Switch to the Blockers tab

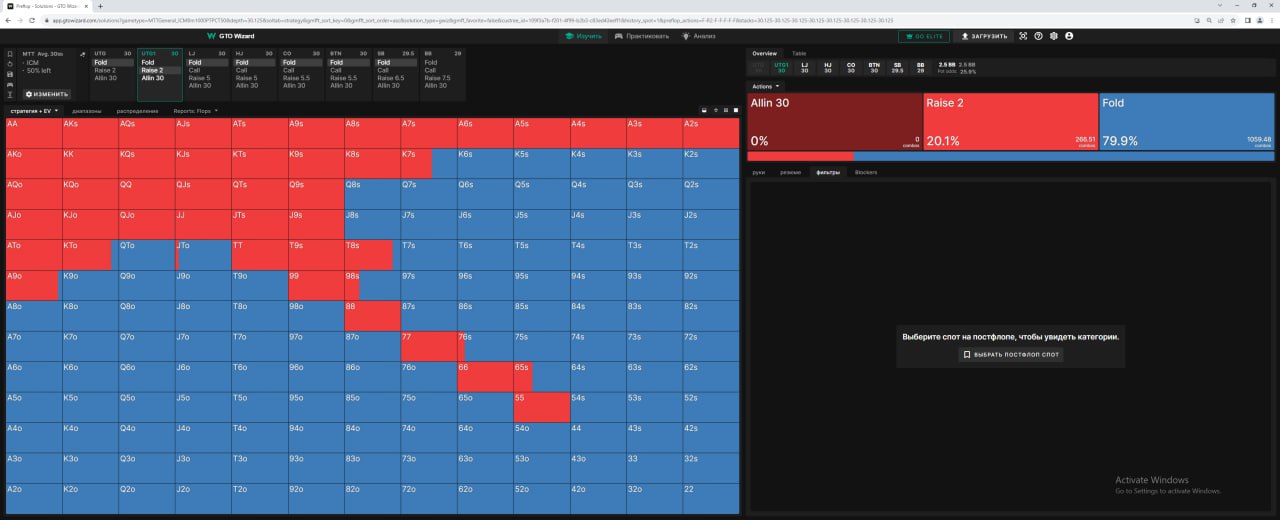click(x=866, y=172)
